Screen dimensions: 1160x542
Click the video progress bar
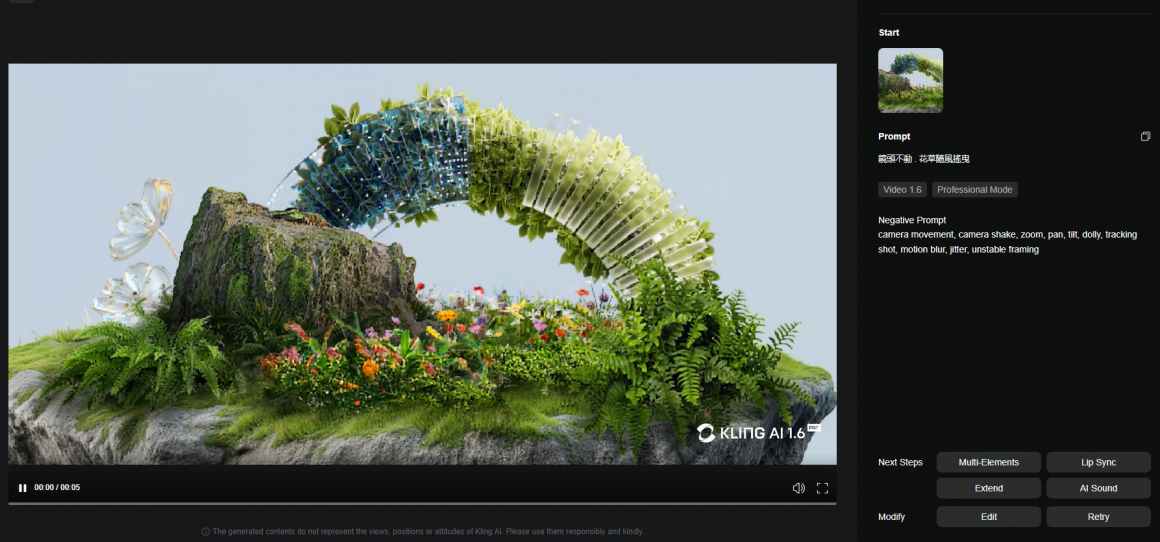[422, 503]
